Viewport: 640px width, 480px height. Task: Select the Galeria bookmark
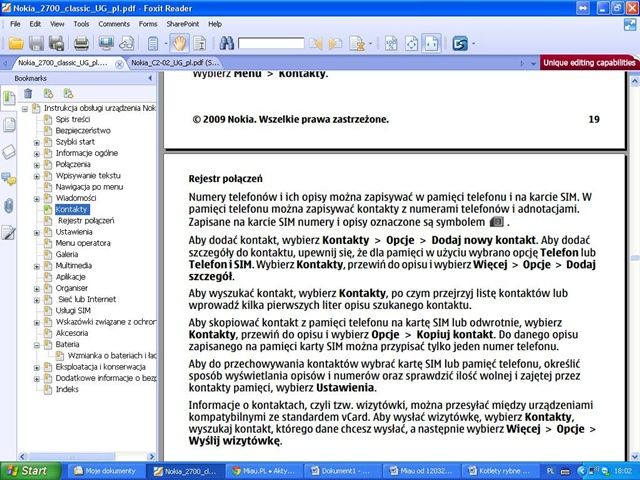[67, 254]
